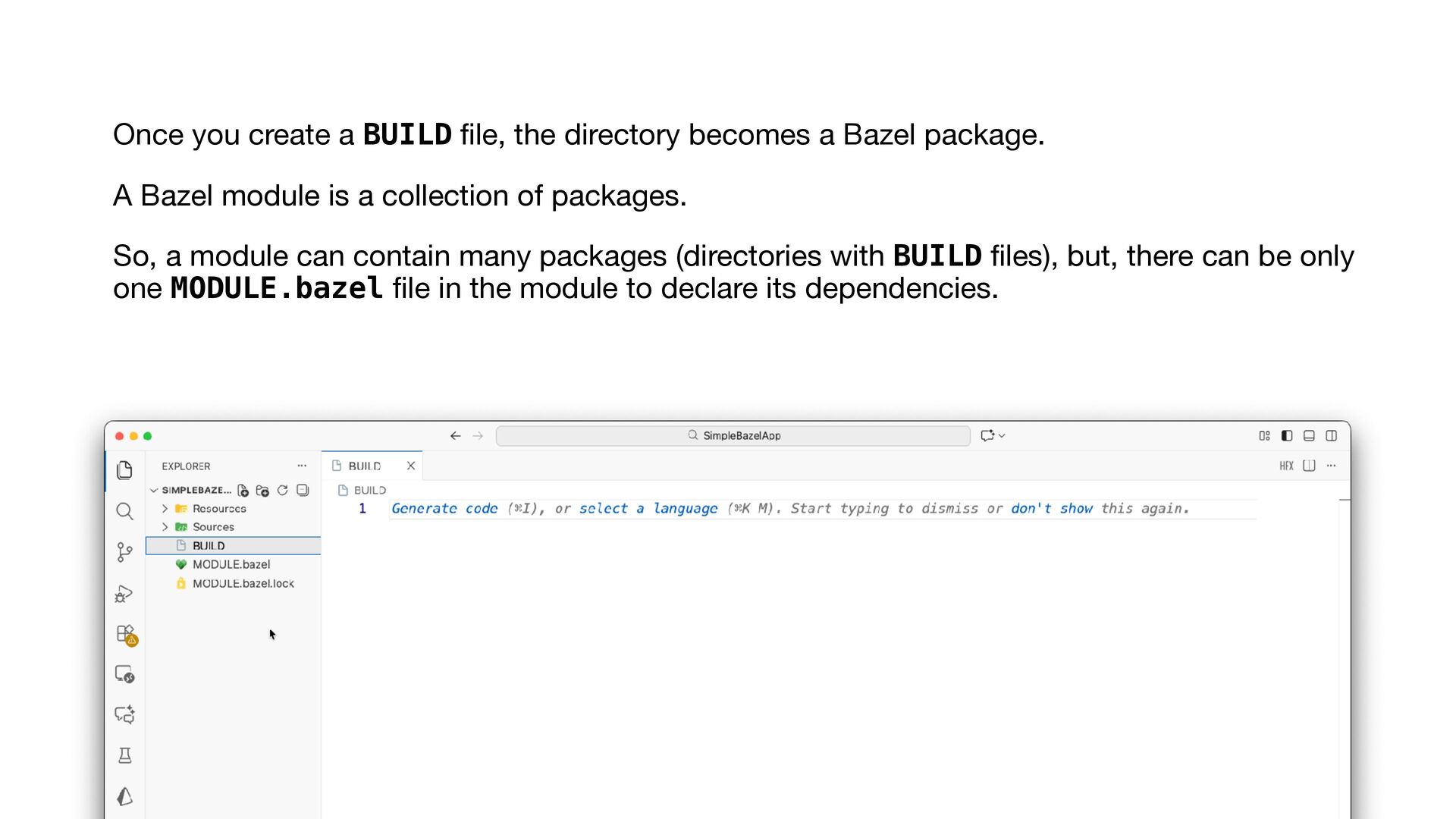Open the Testing flask view
This screenshot has width=1456, height=819.
click(x=125, y=755)
